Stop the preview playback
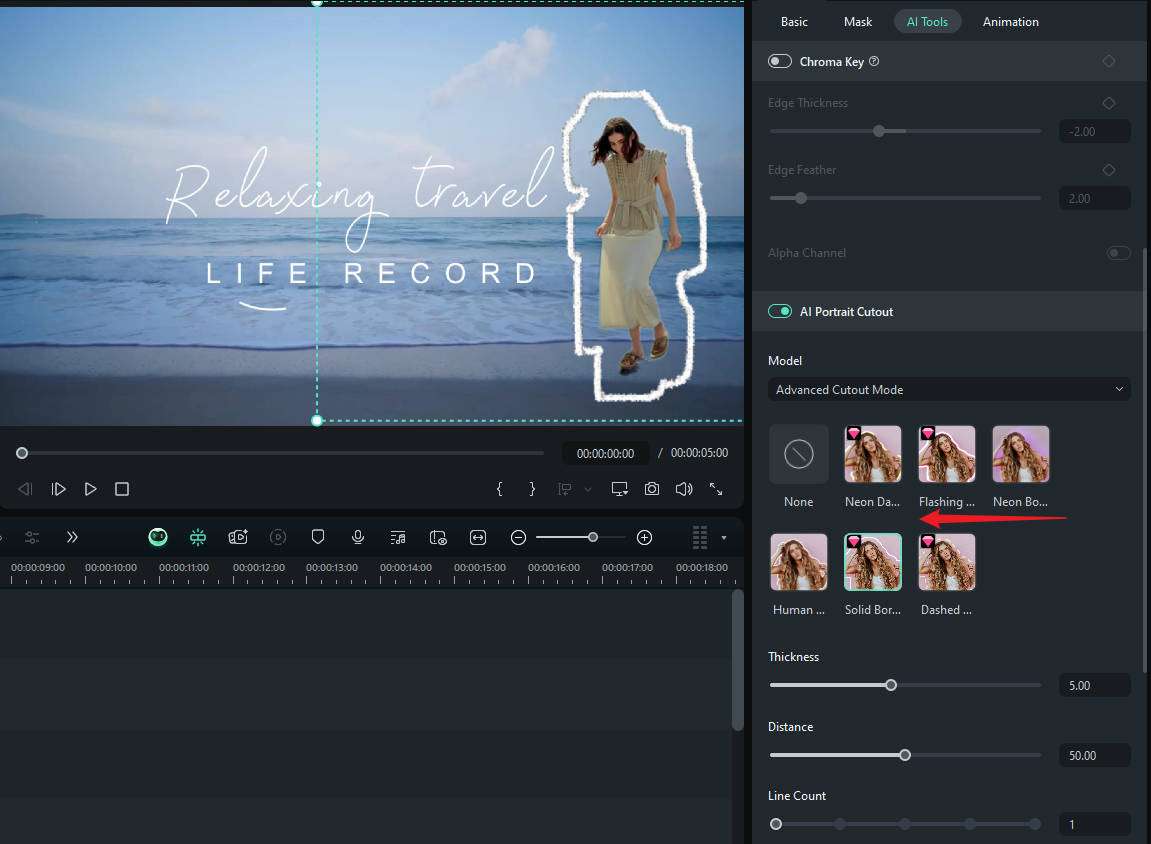Screen dimensions: 1151x844 122,489
